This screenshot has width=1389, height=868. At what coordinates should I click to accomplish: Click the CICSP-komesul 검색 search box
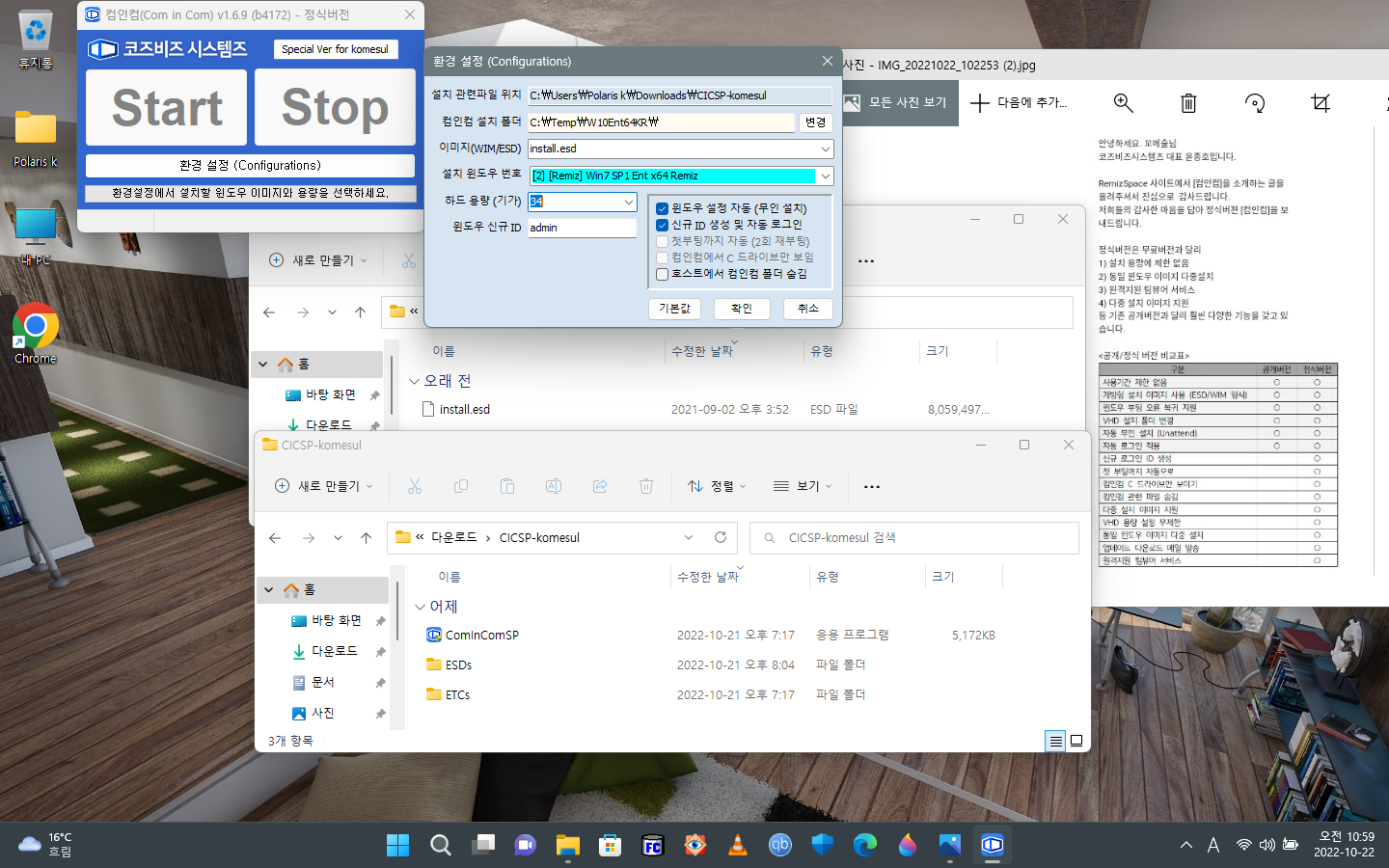(x=914, y=537)
